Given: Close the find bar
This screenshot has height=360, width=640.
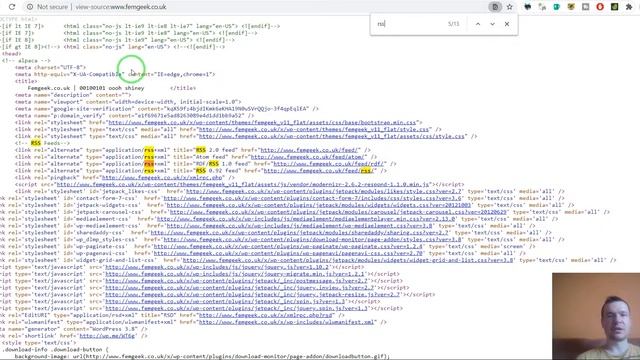Looking at the screenshot, I should [507, 24].
